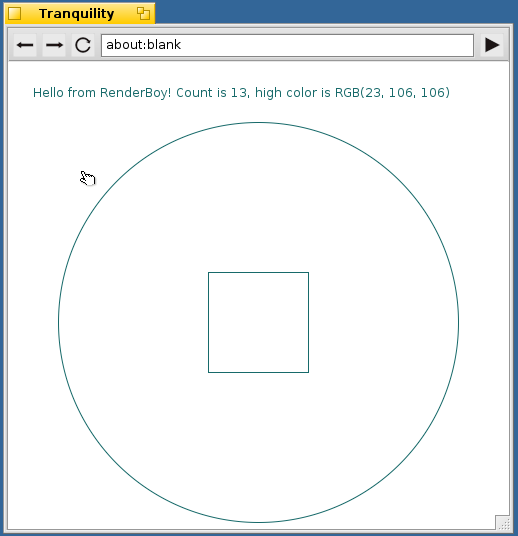Click the zoom button in the Tranquility tab

(x=144, y=14)
